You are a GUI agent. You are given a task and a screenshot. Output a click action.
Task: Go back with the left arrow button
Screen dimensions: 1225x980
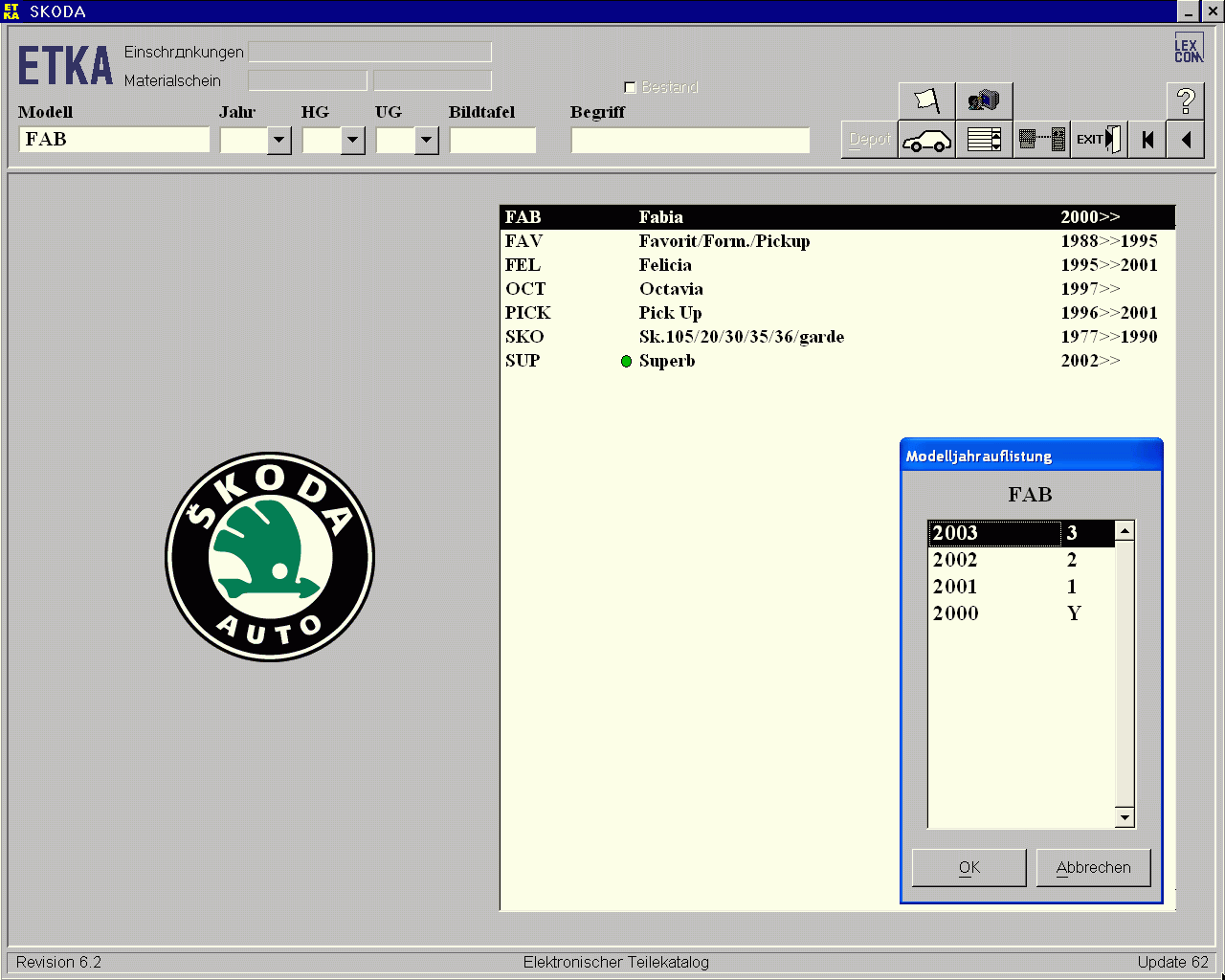pos(1186,140)
